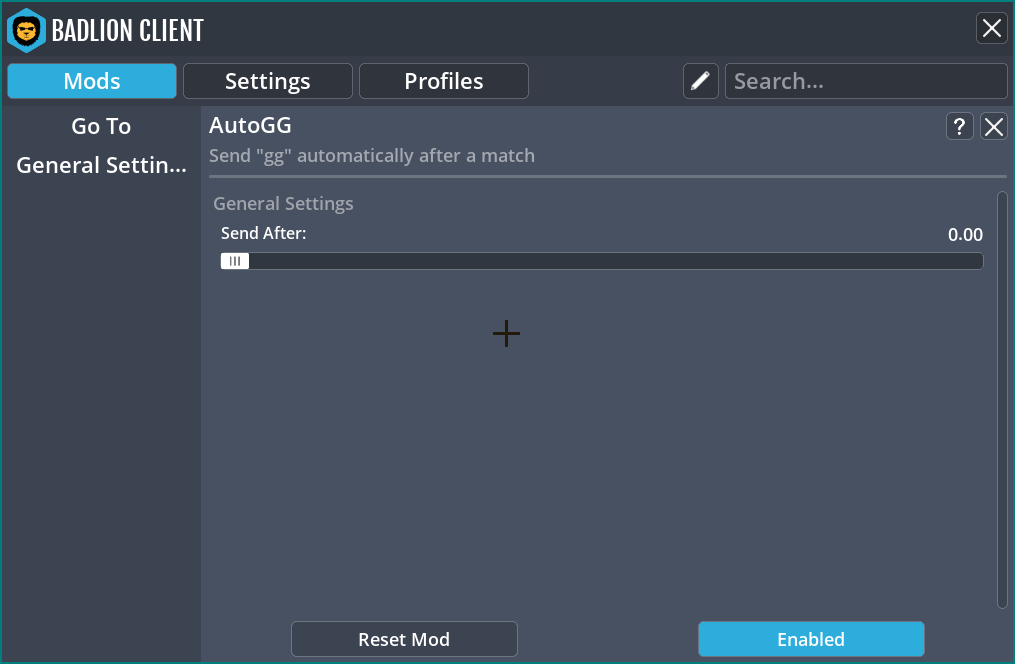Switch to the Mods tab
This screenshot has width=1015, height=664.
coord(92,81)
